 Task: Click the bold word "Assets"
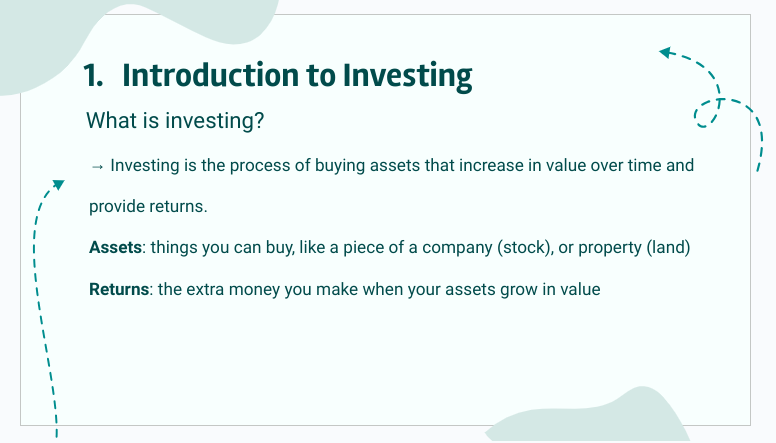[x=115, y=247]
